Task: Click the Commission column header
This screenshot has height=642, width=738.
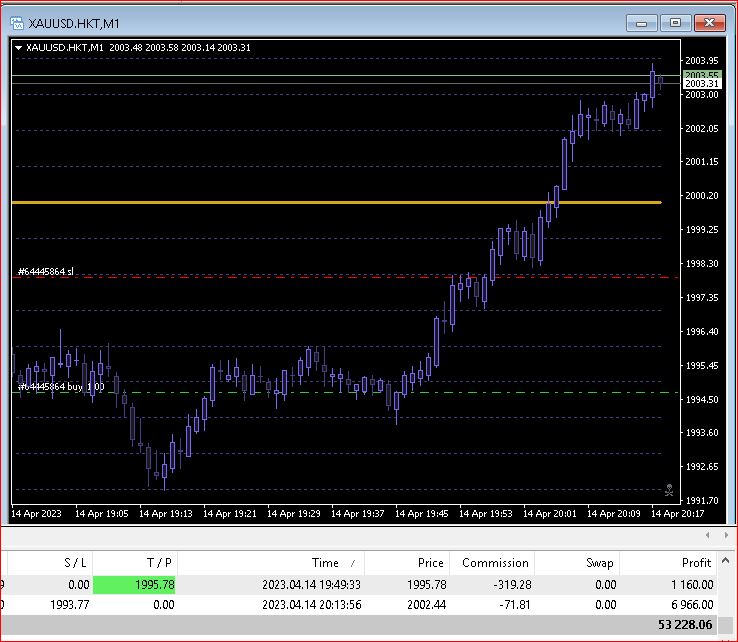Action: [493, 563]
